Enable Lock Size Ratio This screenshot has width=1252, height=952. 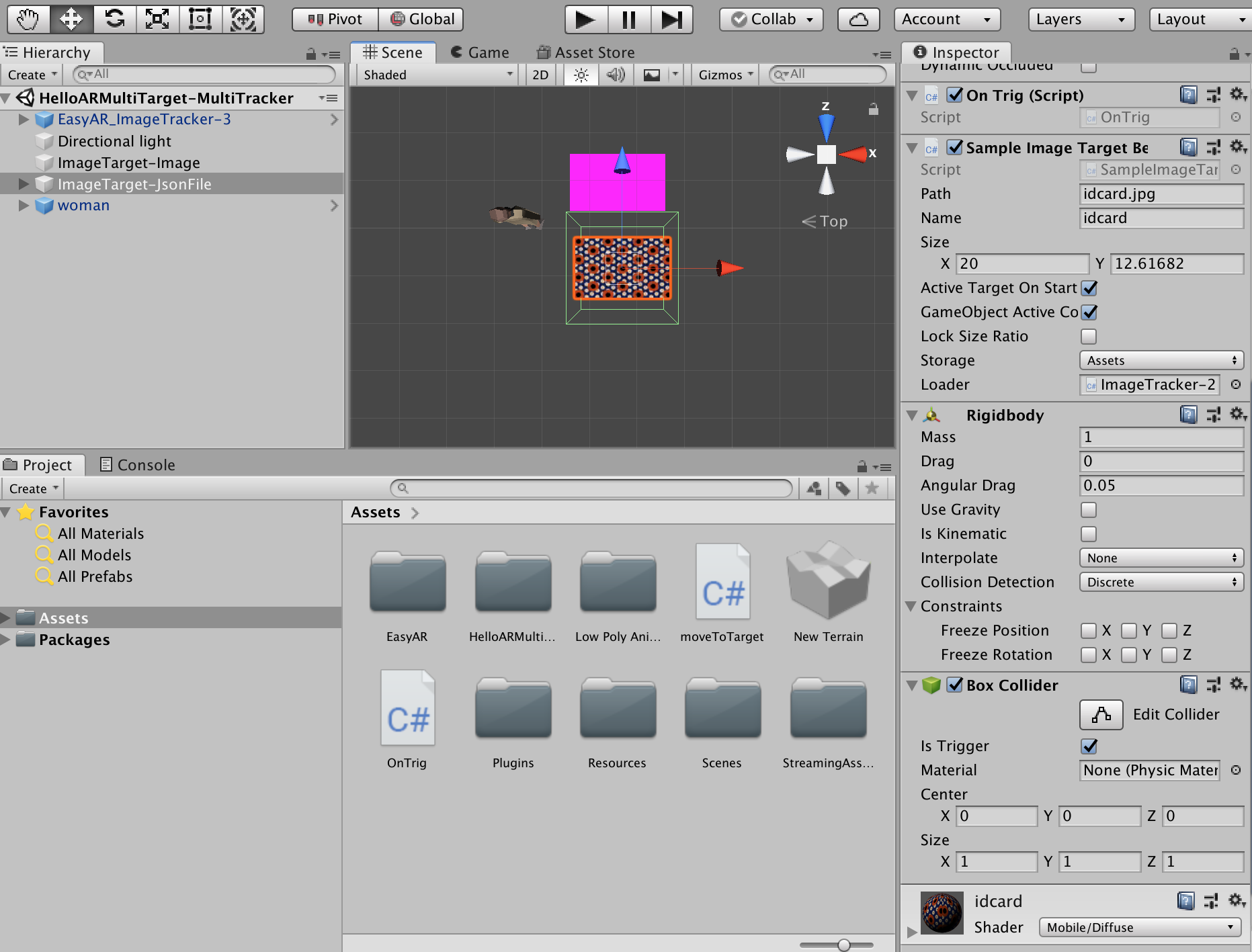pyautogui.click(x=1089, y=337)
